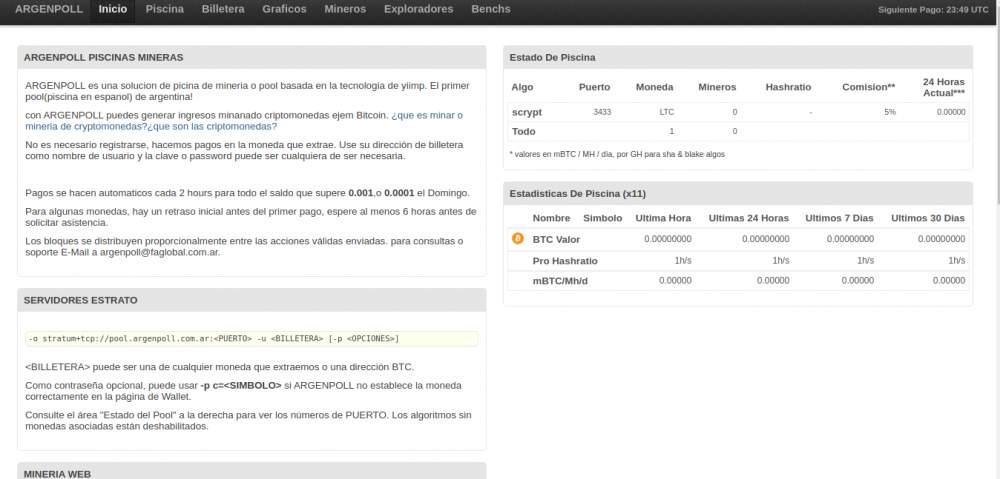
Task: Follow the '¿que es minar' link
Action: point(427,115)
